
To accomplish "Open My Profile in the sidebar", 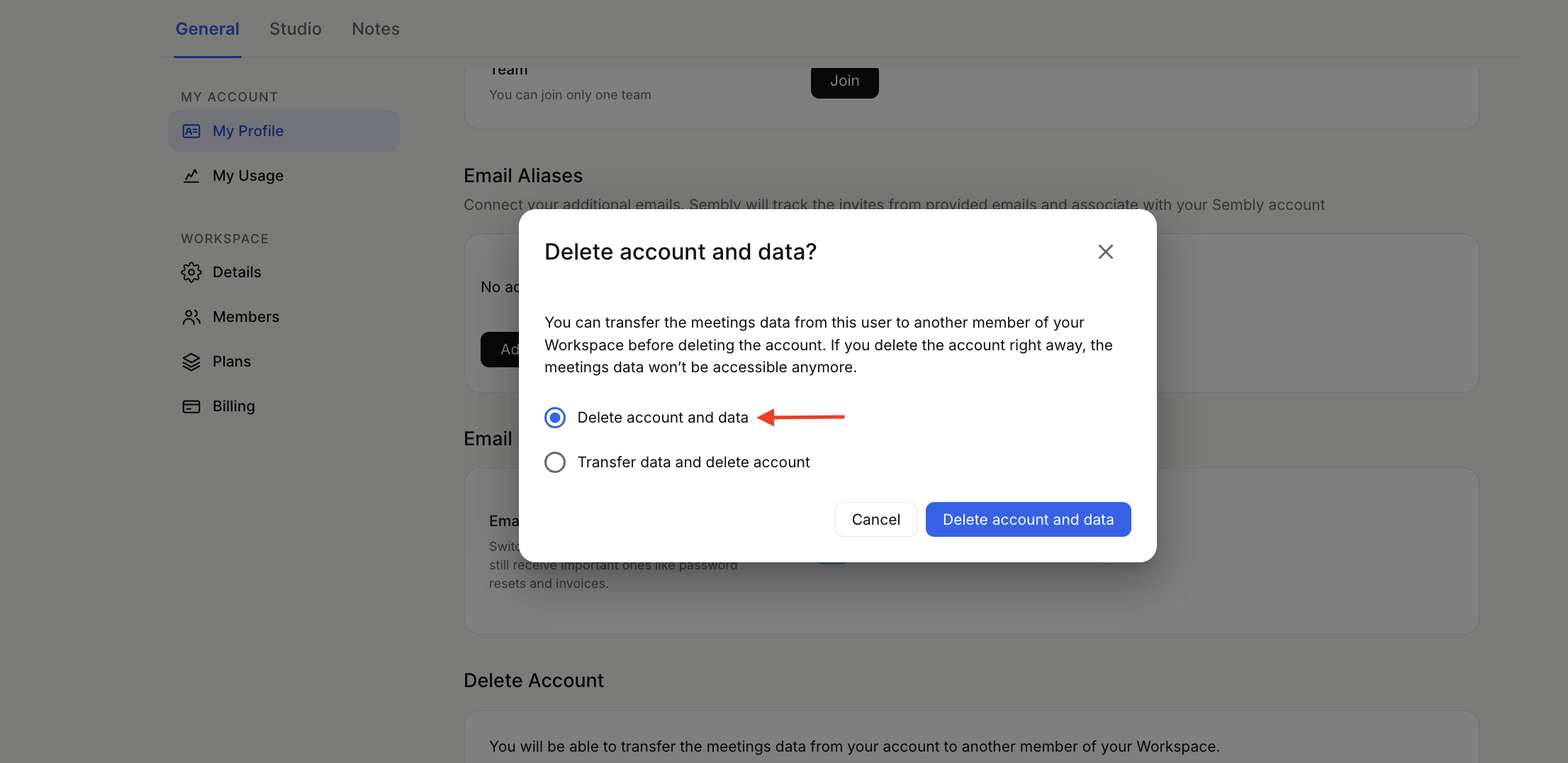I will [x=284, y=131].
